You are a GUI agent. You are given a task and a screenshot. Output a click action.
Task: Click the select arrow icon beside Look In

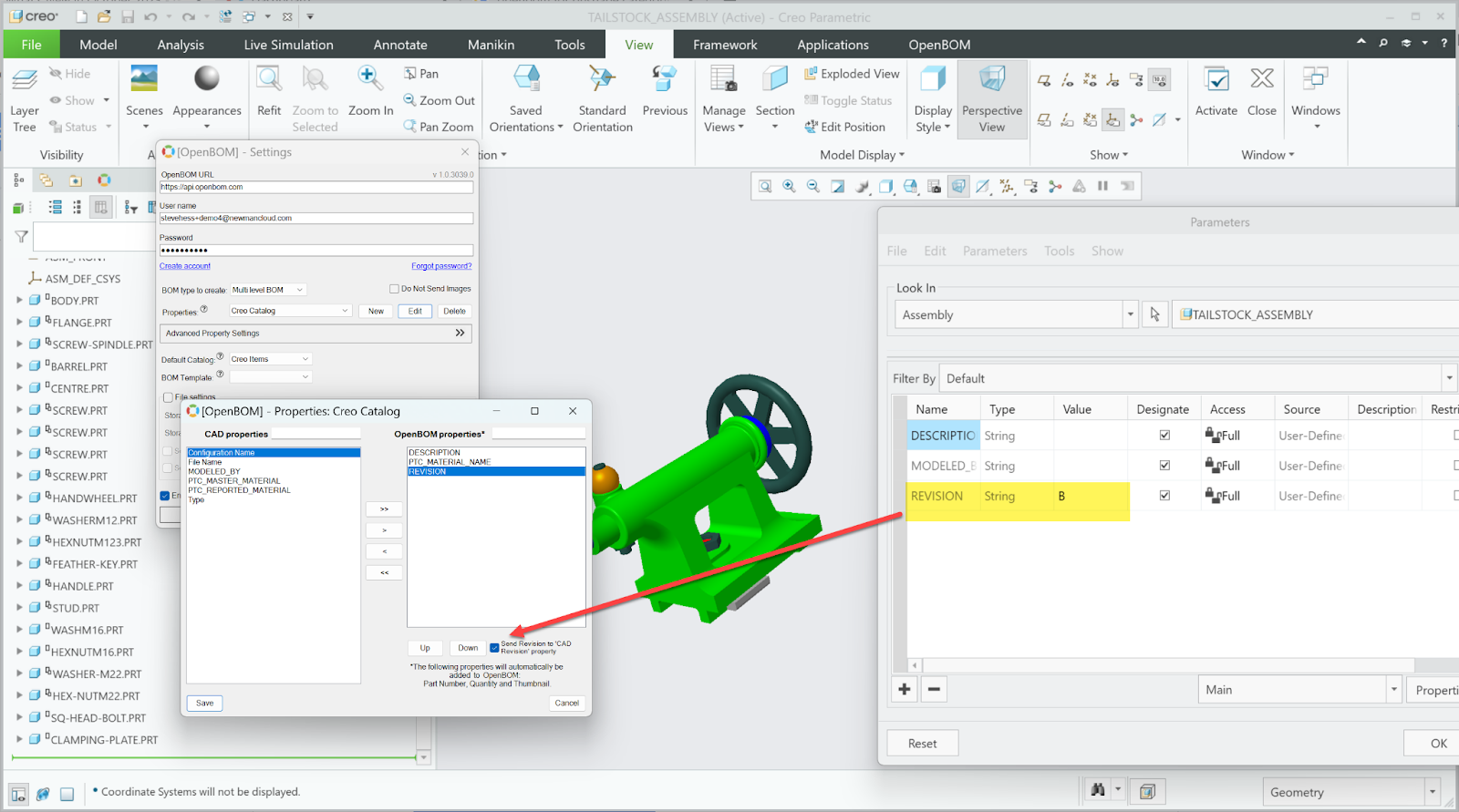point(1154,314)
